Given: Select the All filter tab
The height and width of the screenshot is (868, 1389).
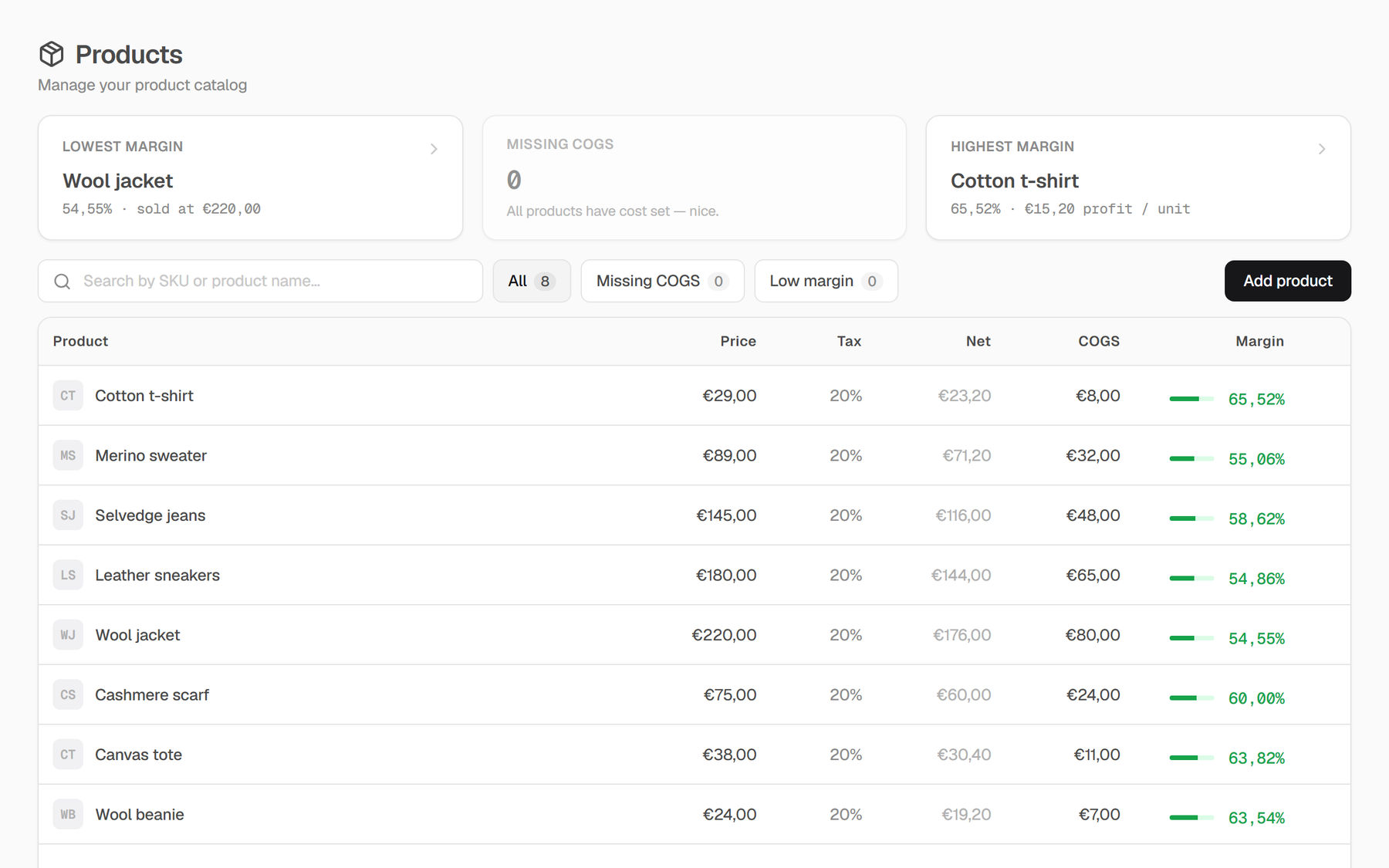Looking at the screenshot, I should [532, 281].
